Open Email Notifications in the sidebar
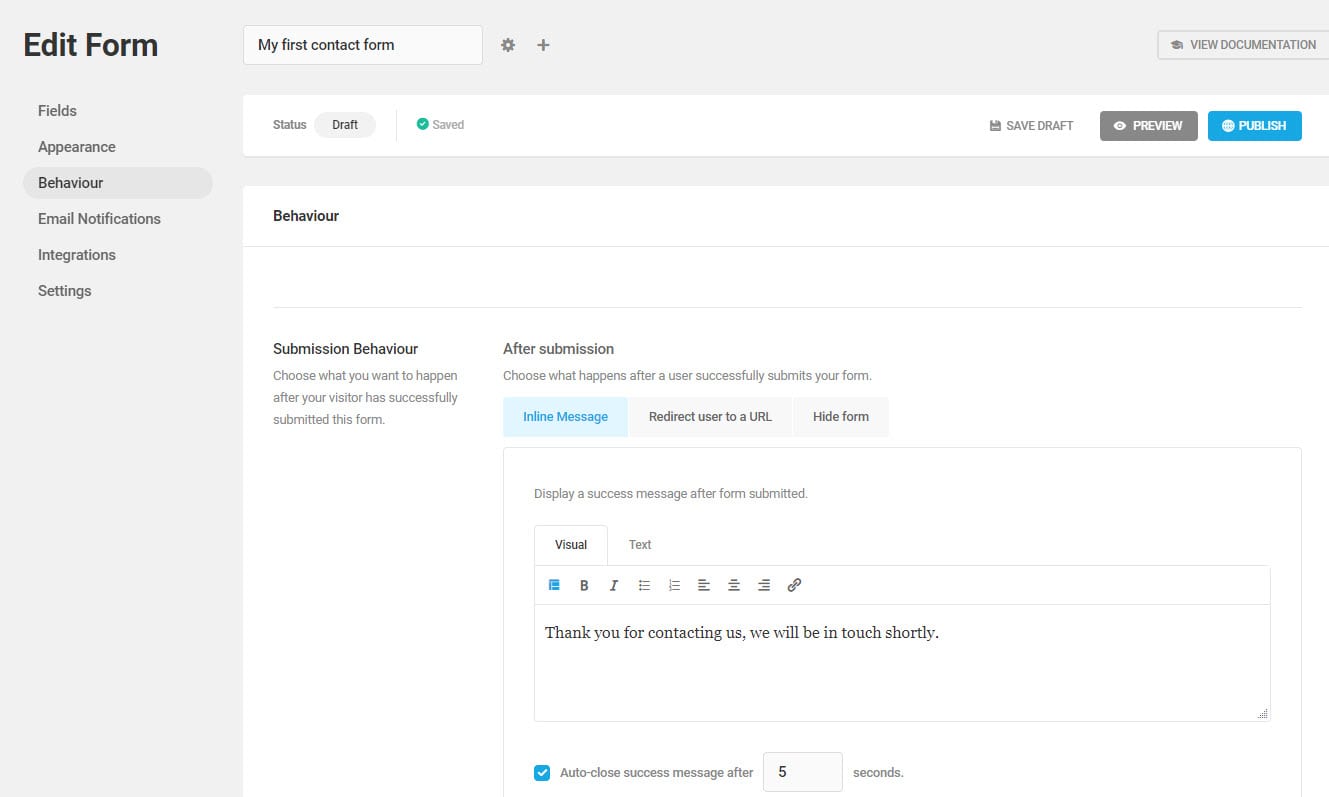The image size is (1329, 797). [99, 219]
